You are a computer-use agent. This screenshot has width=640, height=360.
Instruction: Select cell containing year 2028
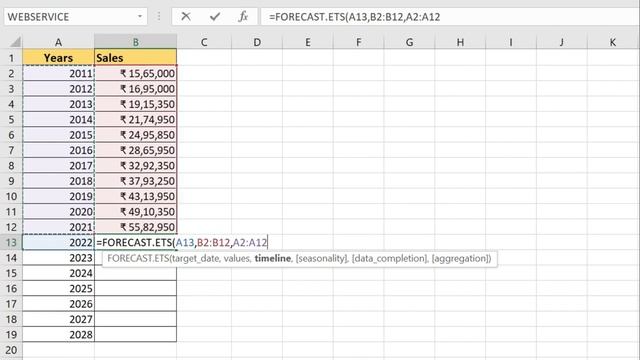[x=58, y=334]
